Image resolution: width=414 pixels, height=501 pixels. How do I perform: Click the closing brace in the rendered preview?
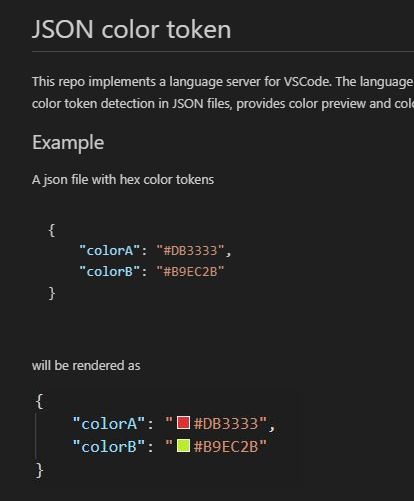click(x=39, y=470)
